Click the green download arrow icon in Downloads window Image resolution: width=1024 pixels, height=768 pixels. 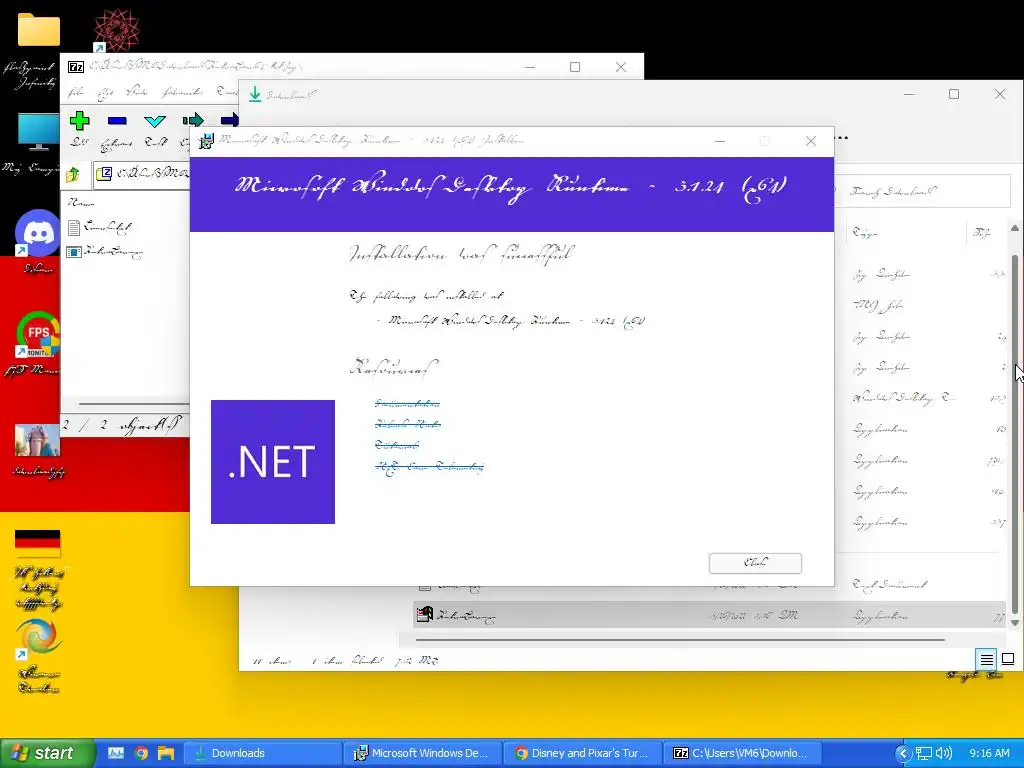255,95
